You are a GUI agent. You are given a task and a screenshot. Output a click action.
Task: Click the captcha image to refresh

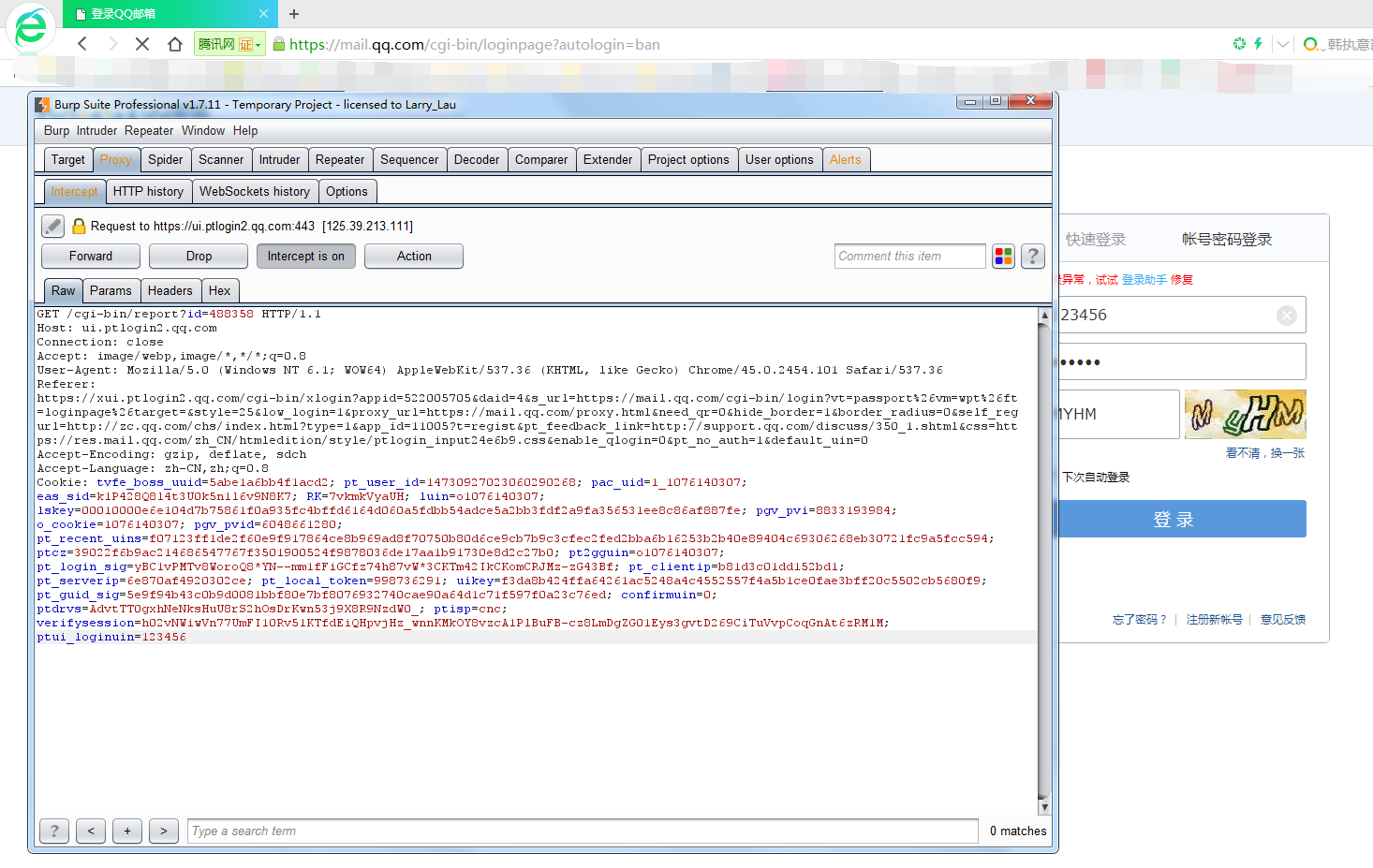[x=1246, y=415]
